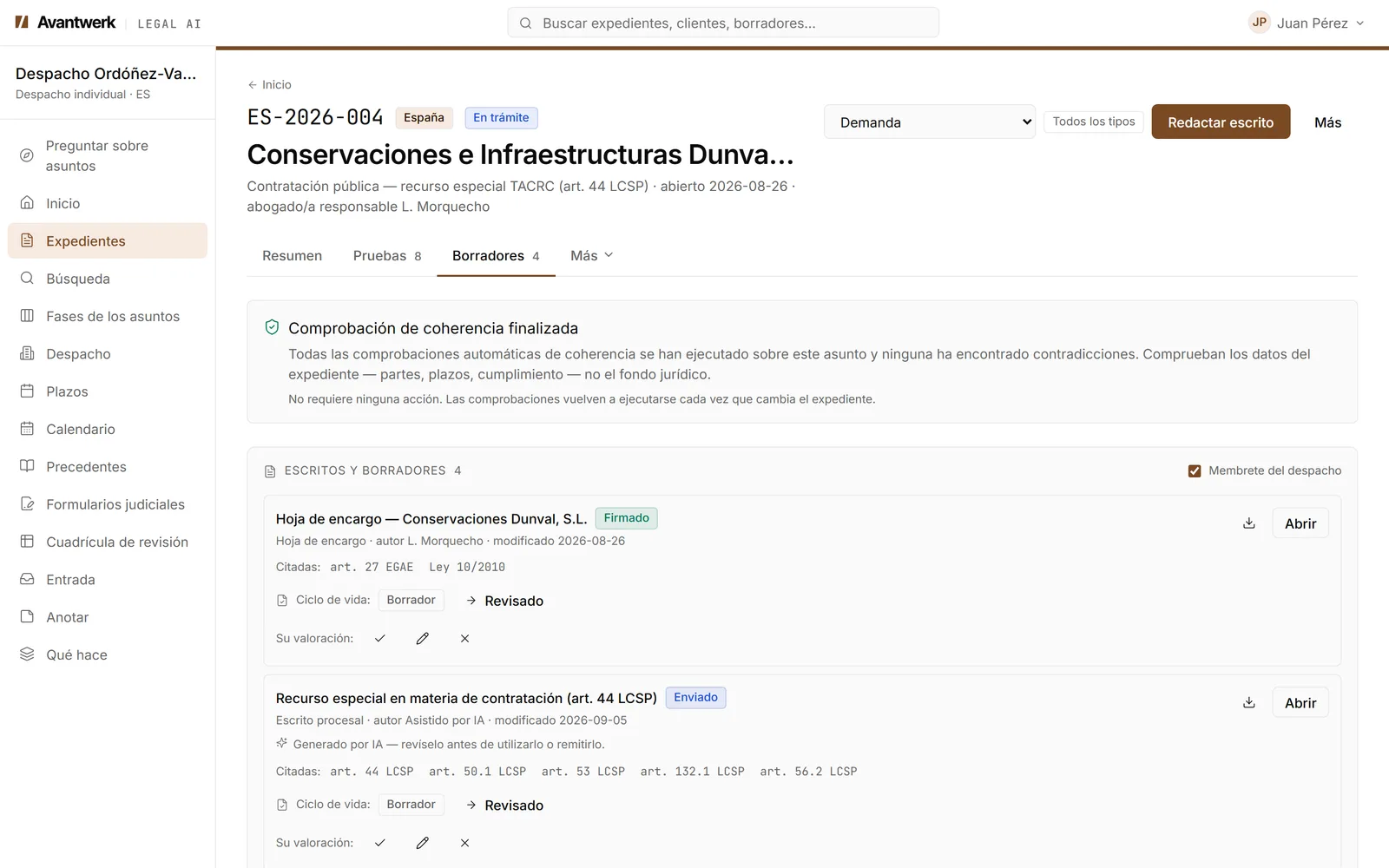Screen dimensions: 1389x868
Task: Open Preguntar sobre asuntos in sidebar
Action: pos(108,156)
